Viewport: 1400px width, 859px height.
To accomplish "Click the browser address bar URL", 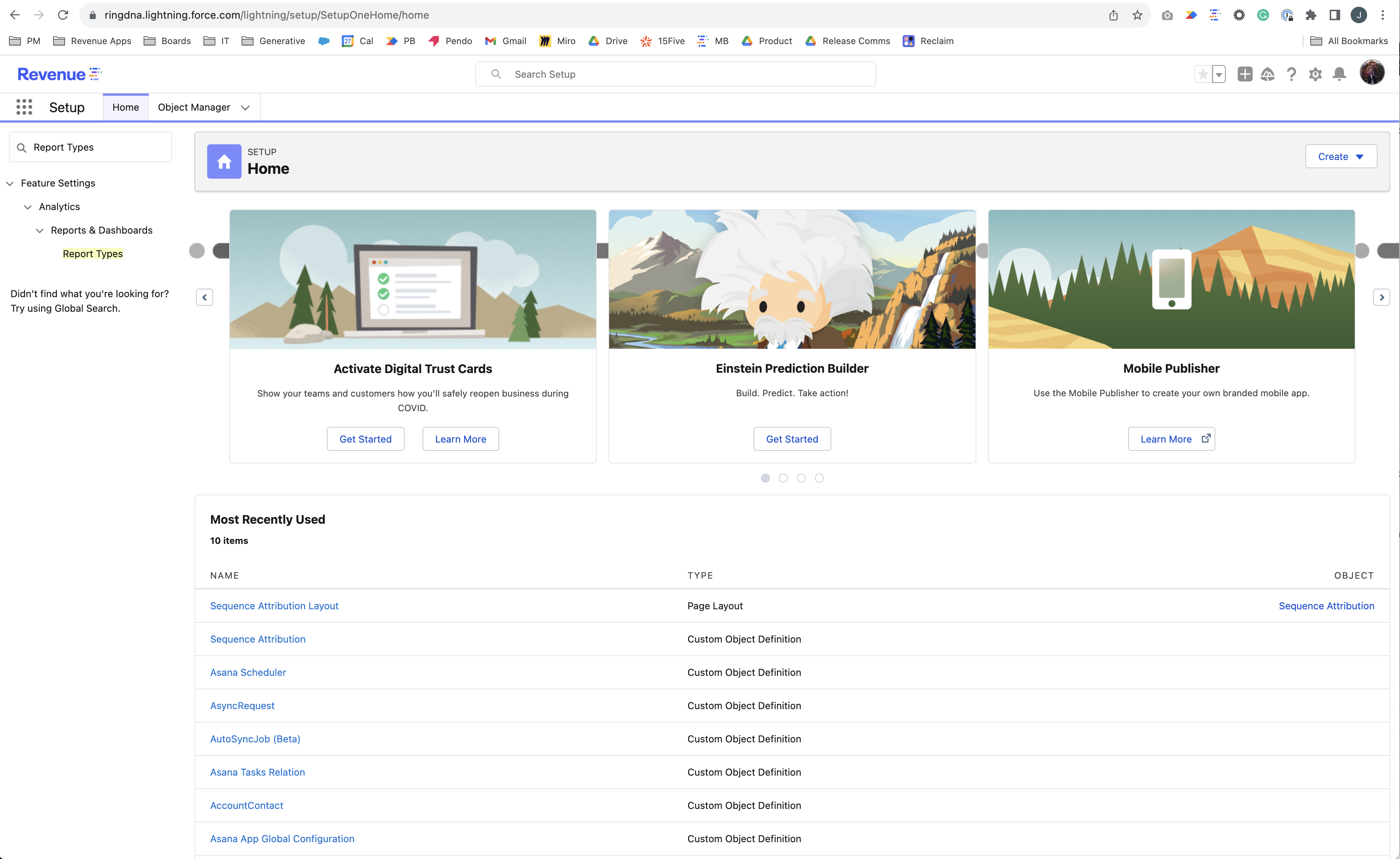I will click(267, 15).
